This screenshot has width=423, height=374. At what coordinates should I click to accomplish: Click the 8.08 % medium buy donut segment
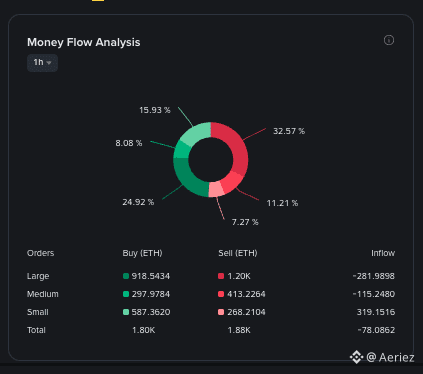[181, 150]
